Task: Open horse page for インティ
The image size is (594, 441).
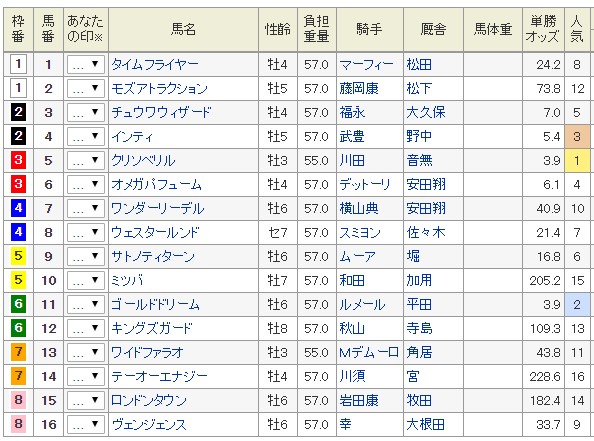Action: point(132,136)
